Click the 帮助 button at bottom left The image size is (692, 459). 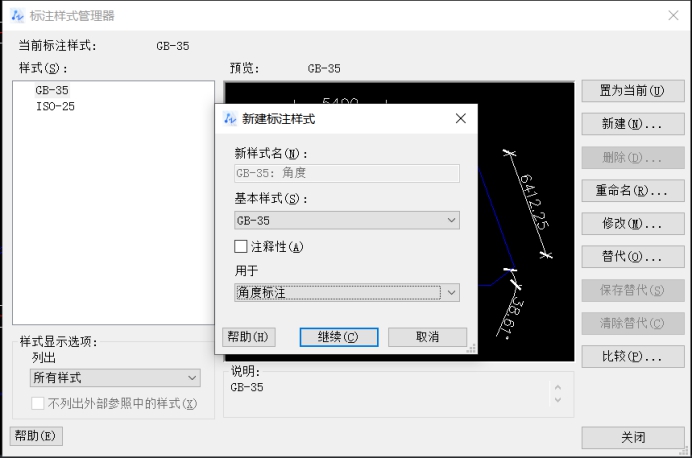(x=37, y=435)
